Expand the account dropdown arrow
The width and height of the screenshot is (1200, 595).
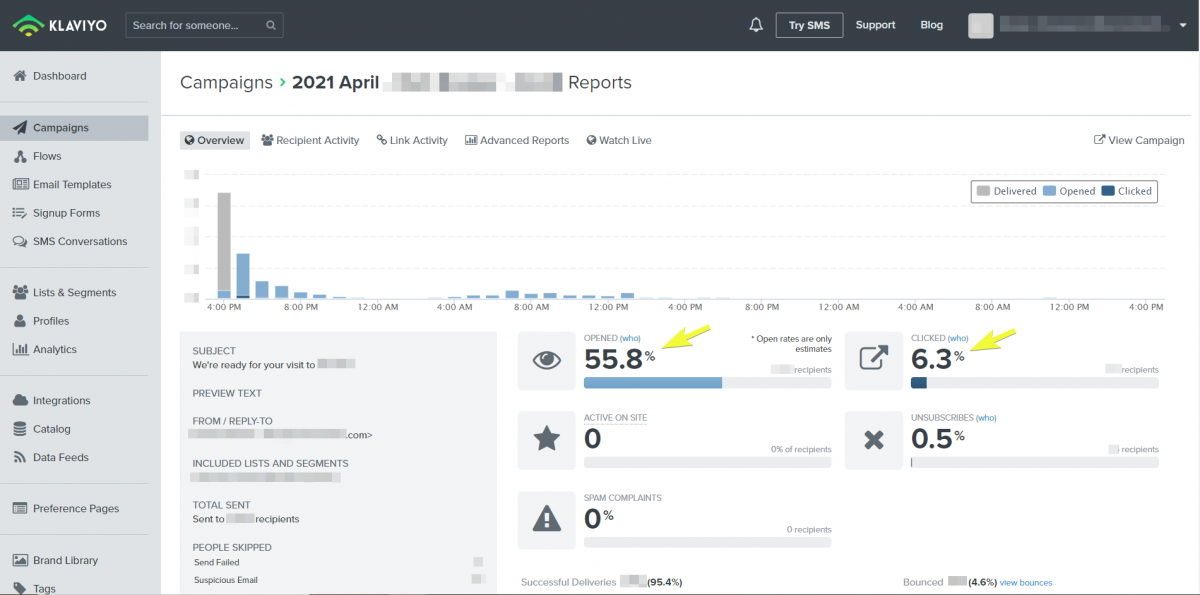coord(1183,26)
